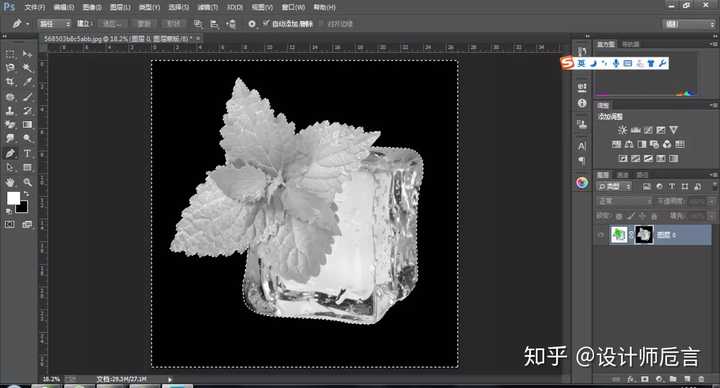
Task: Select the Gradient tool
Action: point(28,124)
